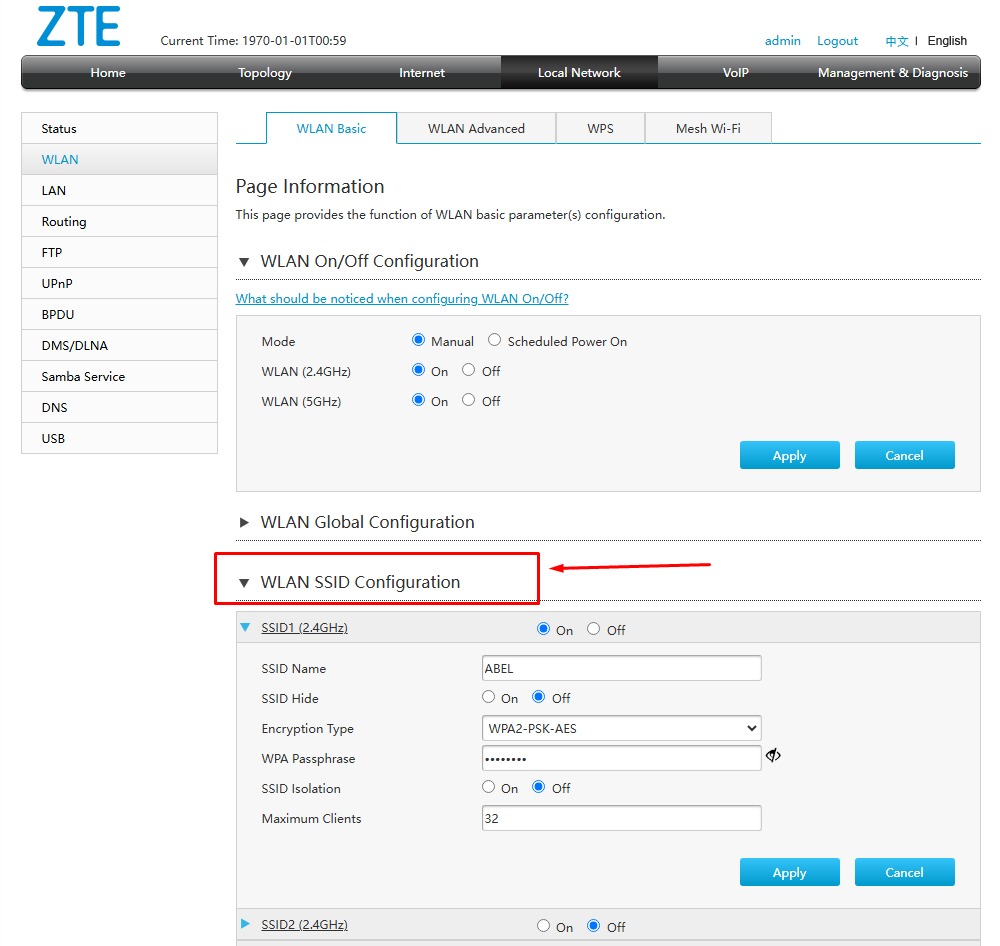
Task: Select Scheduled Power On mode
Action: click(x=494, y=340)
